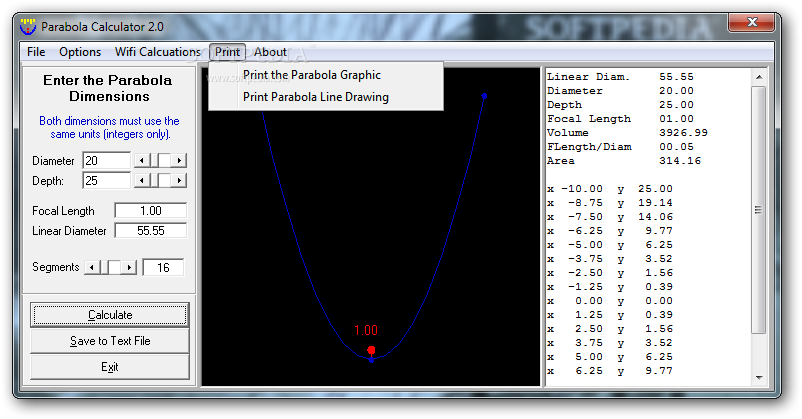Screen dimensions: 802x419
Task: Decrease Depth with left arrow
Action: (x=141, y=181)
